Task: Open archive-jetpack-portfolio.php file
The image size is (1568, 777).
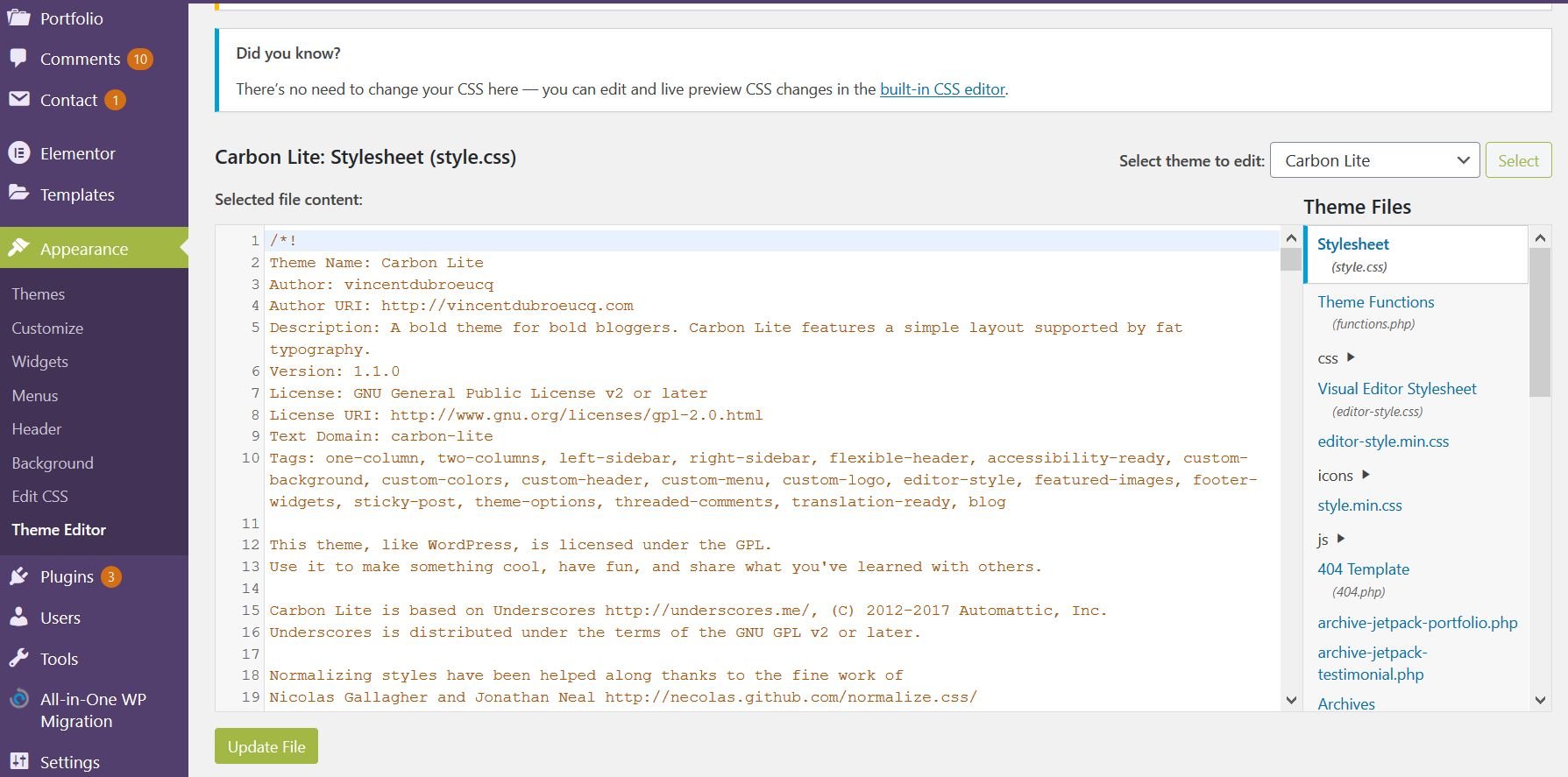Action: [x=1417, y=623]
